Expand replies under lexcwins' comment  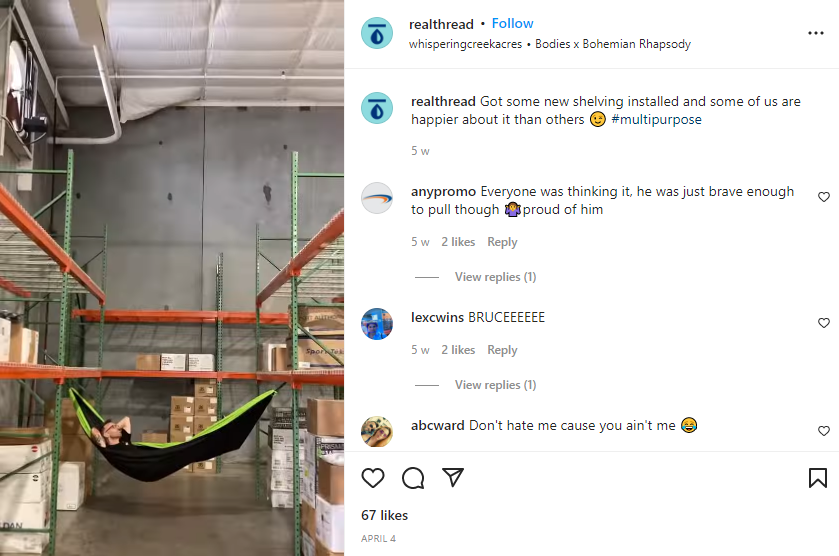[x=495, y=385]
